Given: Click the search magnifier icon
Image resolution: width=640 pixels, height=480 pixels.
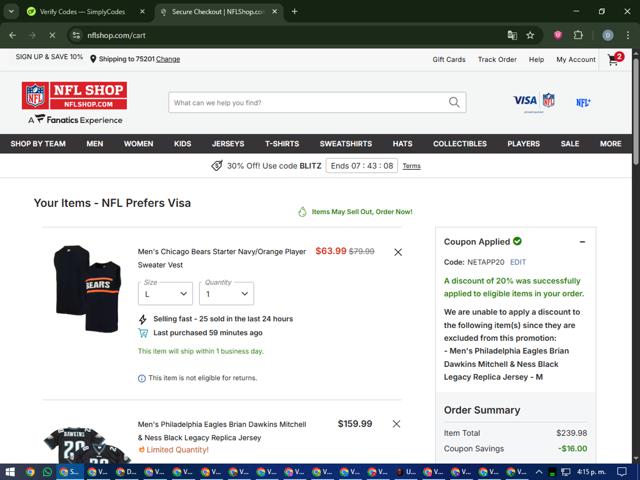Looking at the screenshot, I should tap(454, 102).
